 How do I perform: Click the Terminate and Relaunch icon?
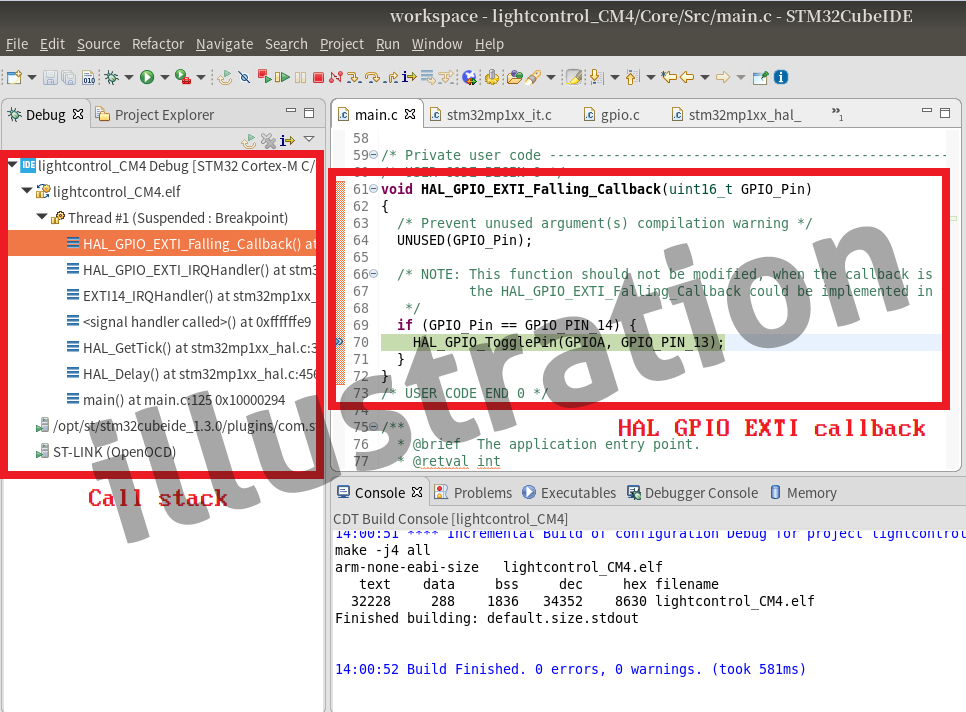[x=264, y=77]
